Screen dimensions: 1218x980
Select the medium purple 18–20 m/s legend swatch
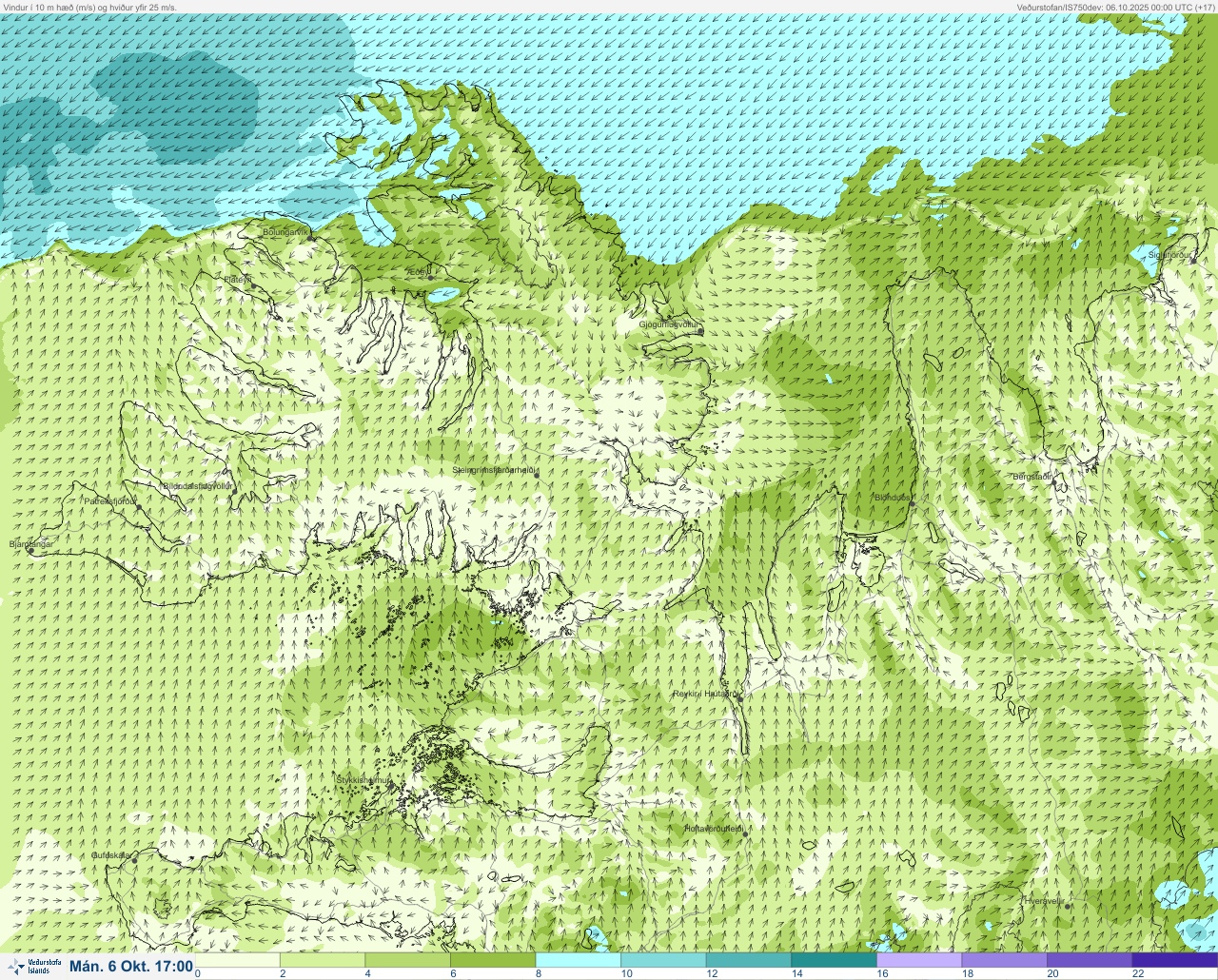coord(1004,960)
